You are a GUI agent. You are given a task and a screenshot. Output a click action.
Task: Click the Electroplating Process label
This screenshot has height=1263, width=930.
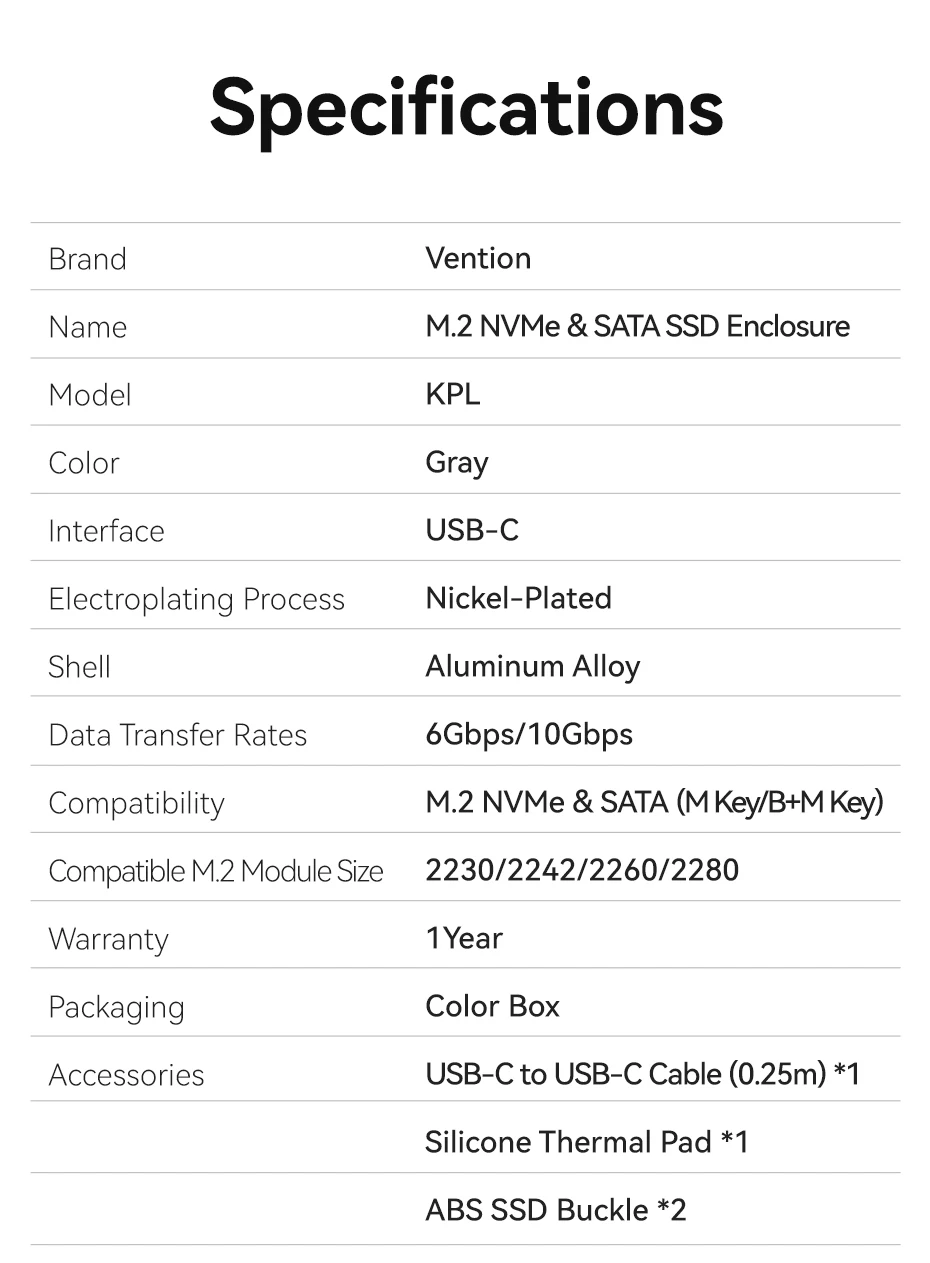(196, 599)
